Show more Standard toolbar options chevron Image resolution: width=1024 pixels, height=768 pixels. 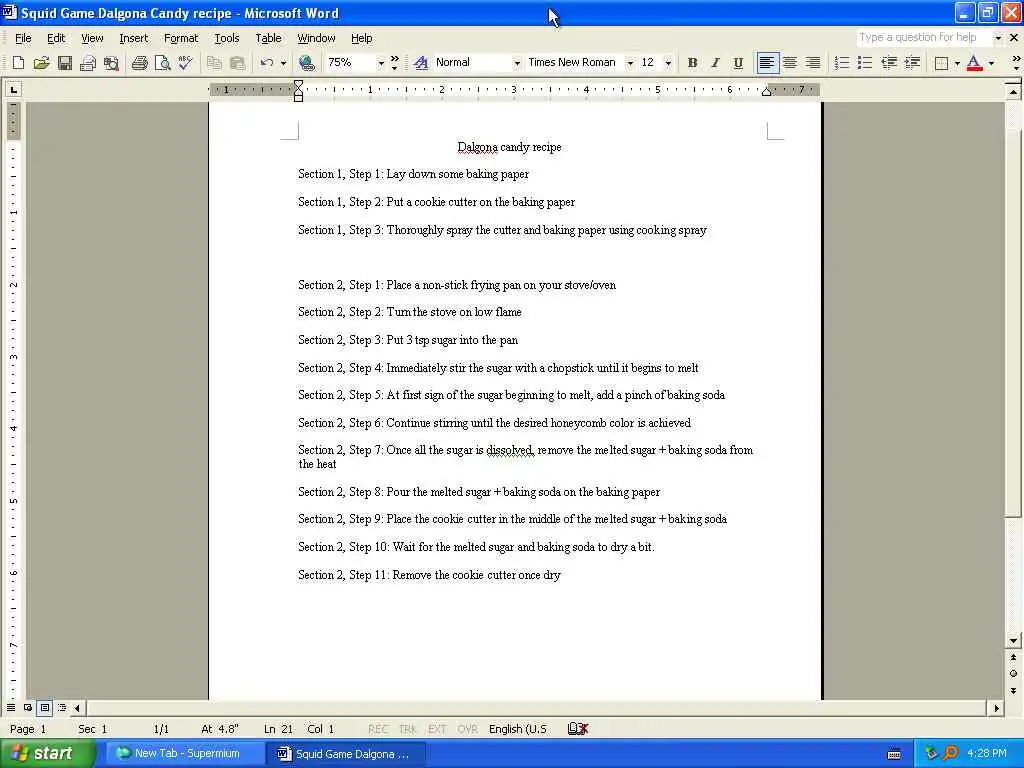coord(394,63)
